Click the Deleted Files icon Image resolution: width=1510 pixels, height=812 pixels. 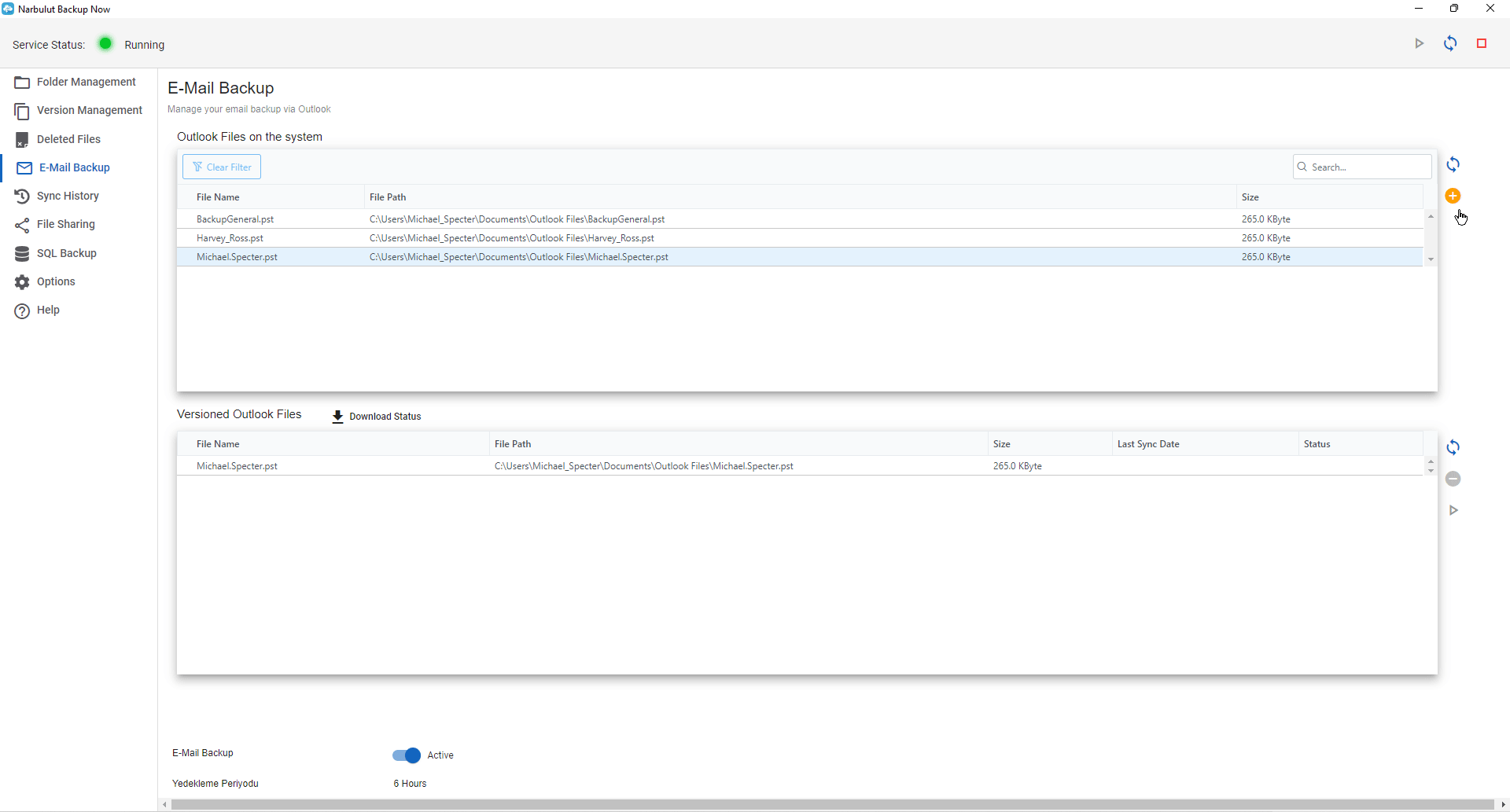coord(22,140)
